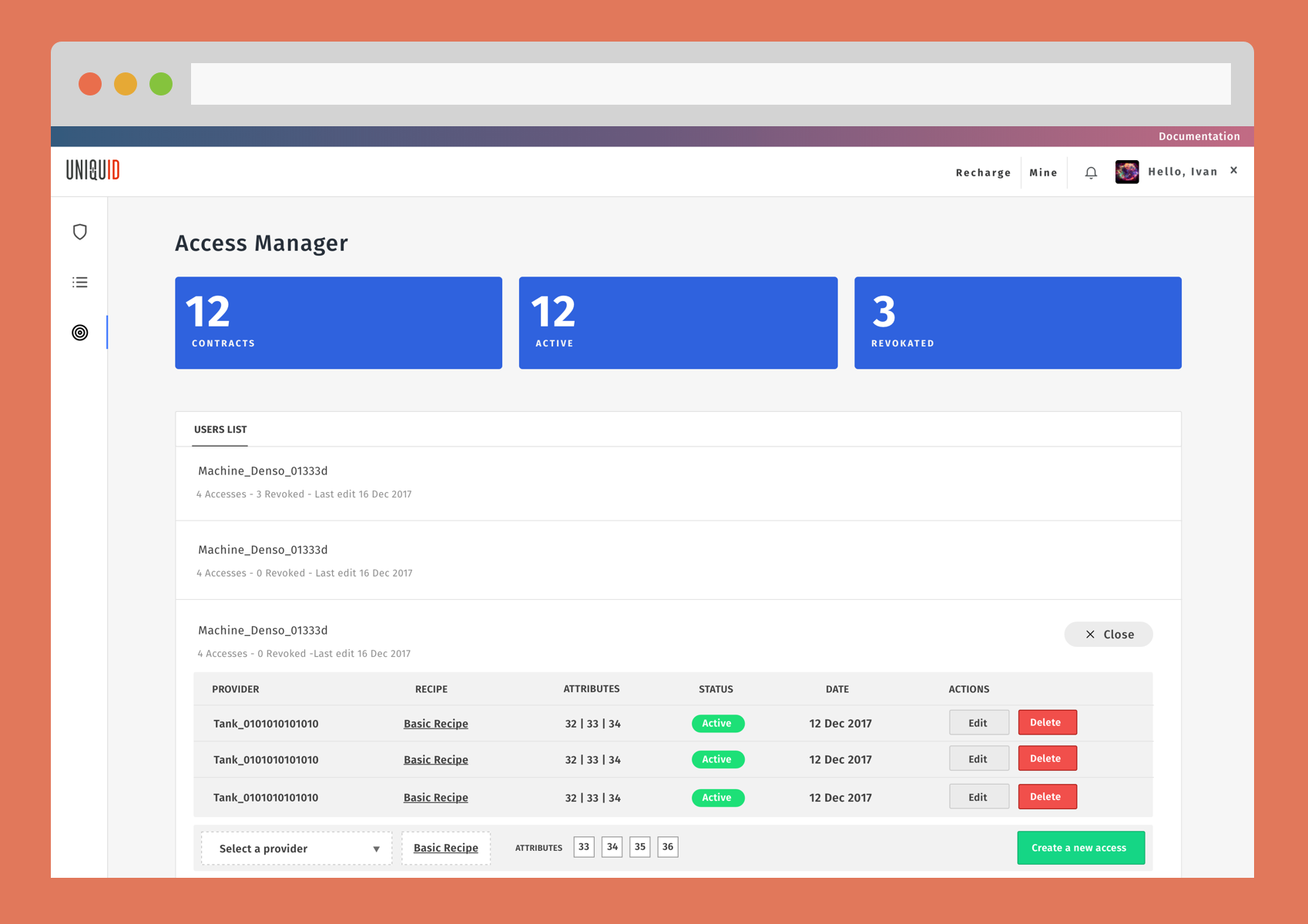Toggle attribute 36 box
1308x924 pixels.
[x=667, y=847]
